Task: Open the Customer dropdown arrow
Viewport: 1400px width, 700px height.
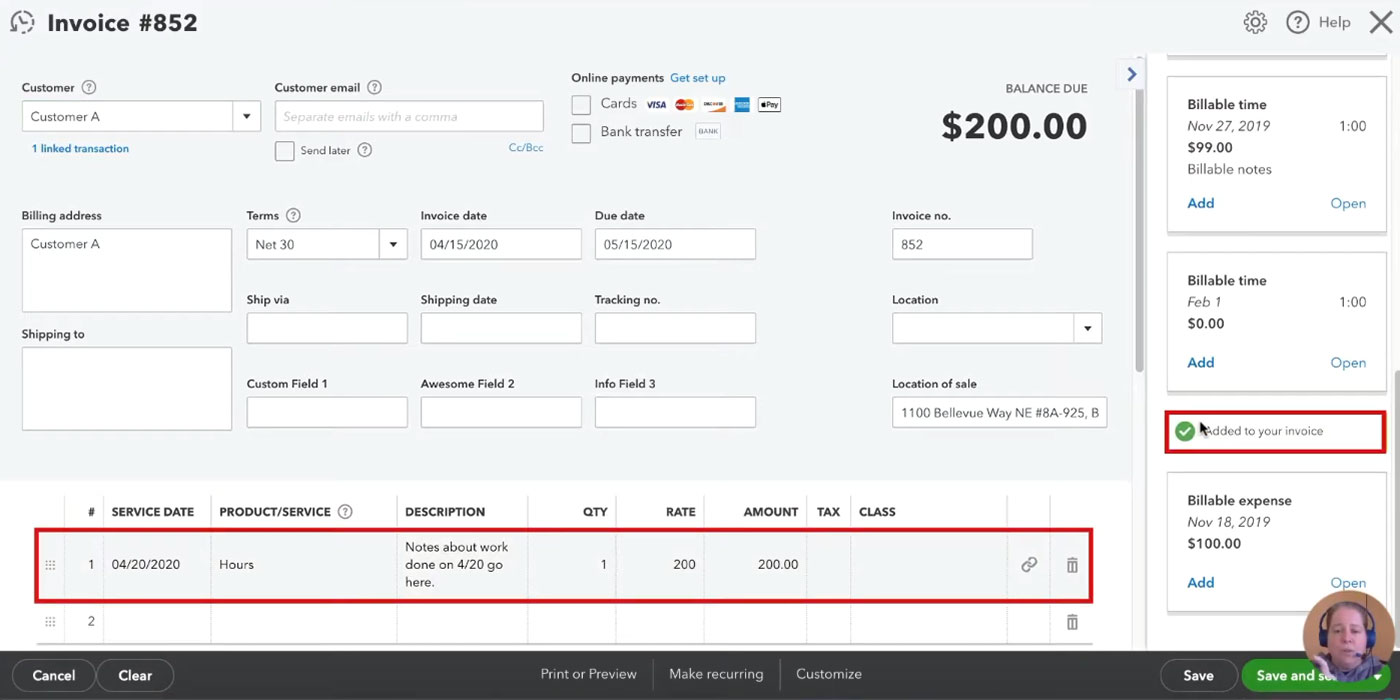Action: click(x=246, y=117)
